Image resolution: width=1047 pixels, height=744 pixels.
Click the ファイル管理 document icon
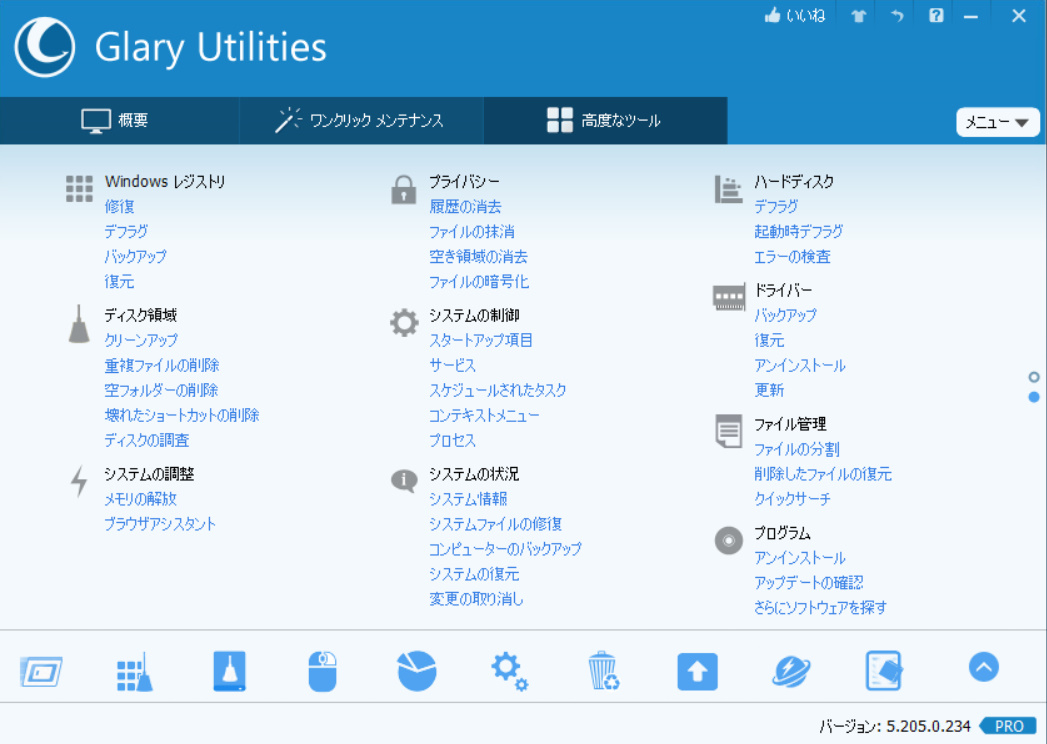728,431
